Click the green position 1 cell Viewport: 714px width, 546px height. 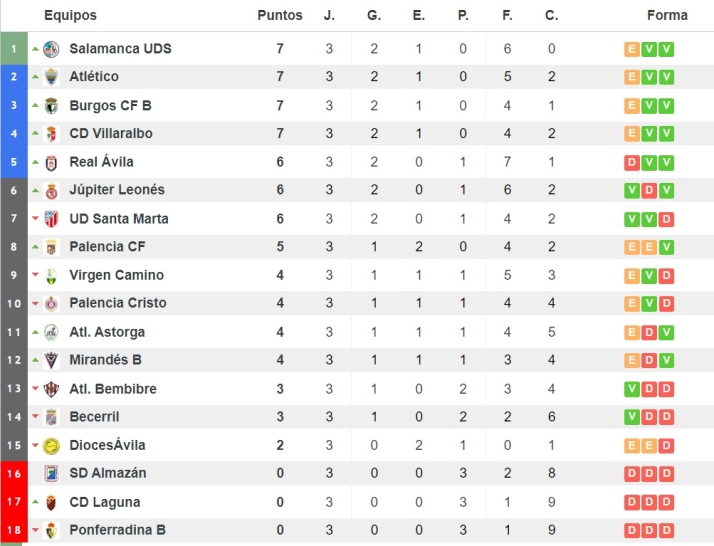pos(14,49)
